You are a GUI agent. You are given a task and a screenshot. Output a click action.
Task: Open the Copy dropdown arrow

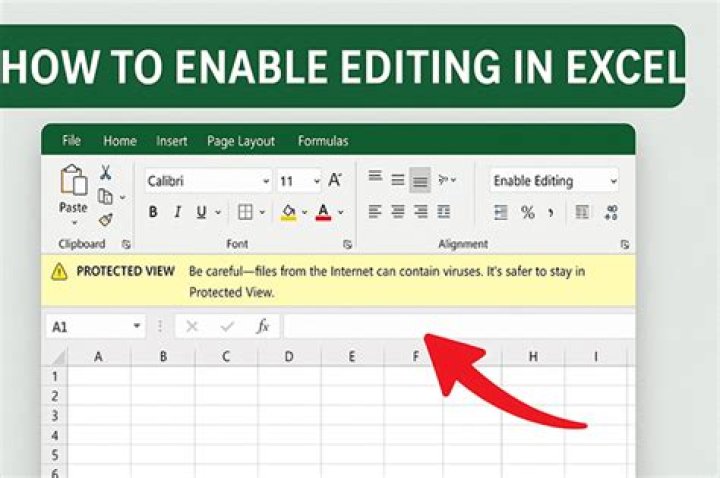[x=123, y=197]
